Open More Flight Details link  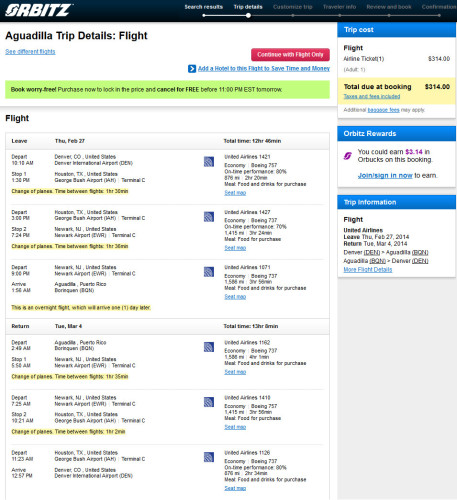click(x=368, y=269)
